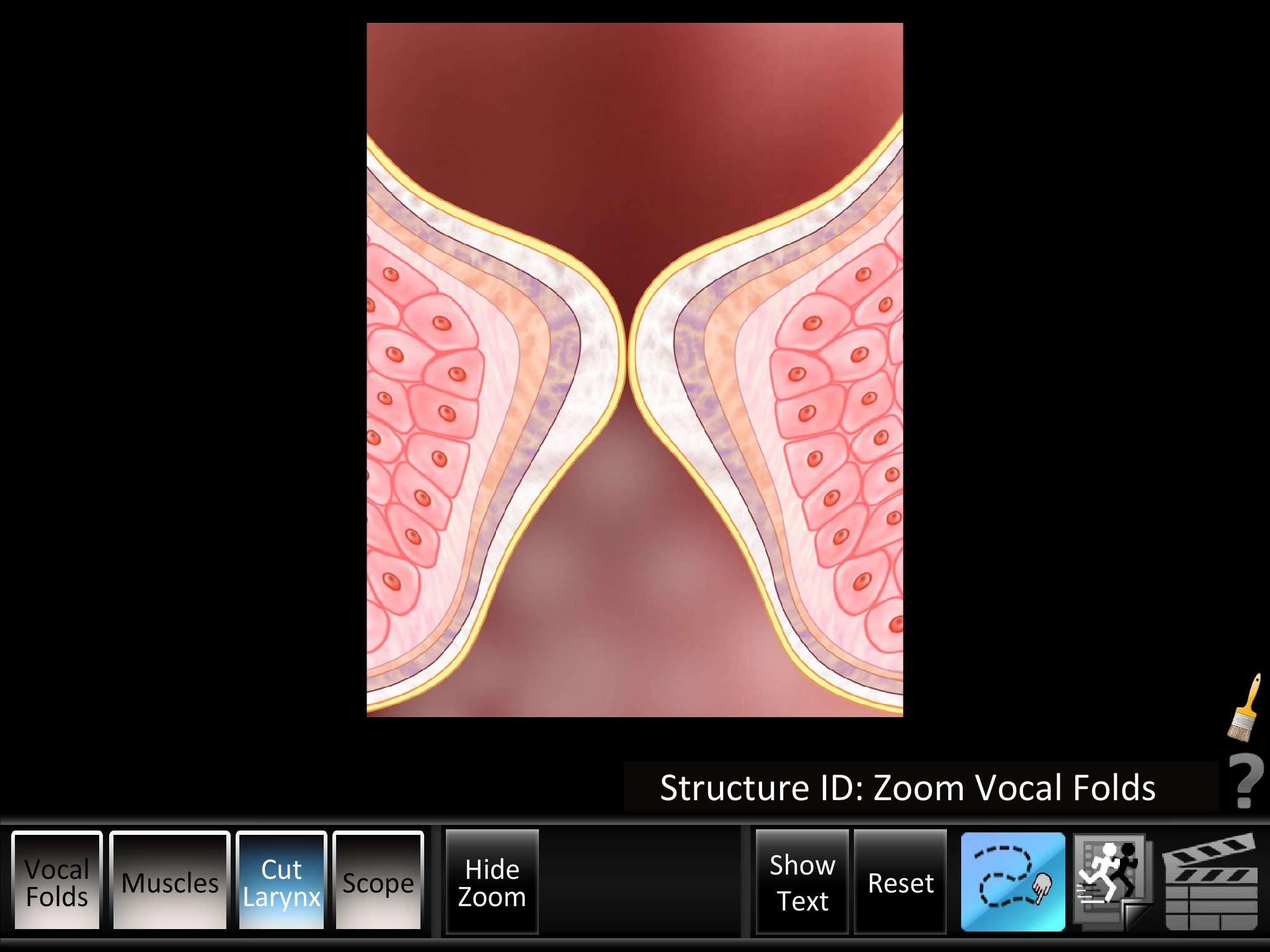
Task: Click the Reset button
Action: pos(900,881)
